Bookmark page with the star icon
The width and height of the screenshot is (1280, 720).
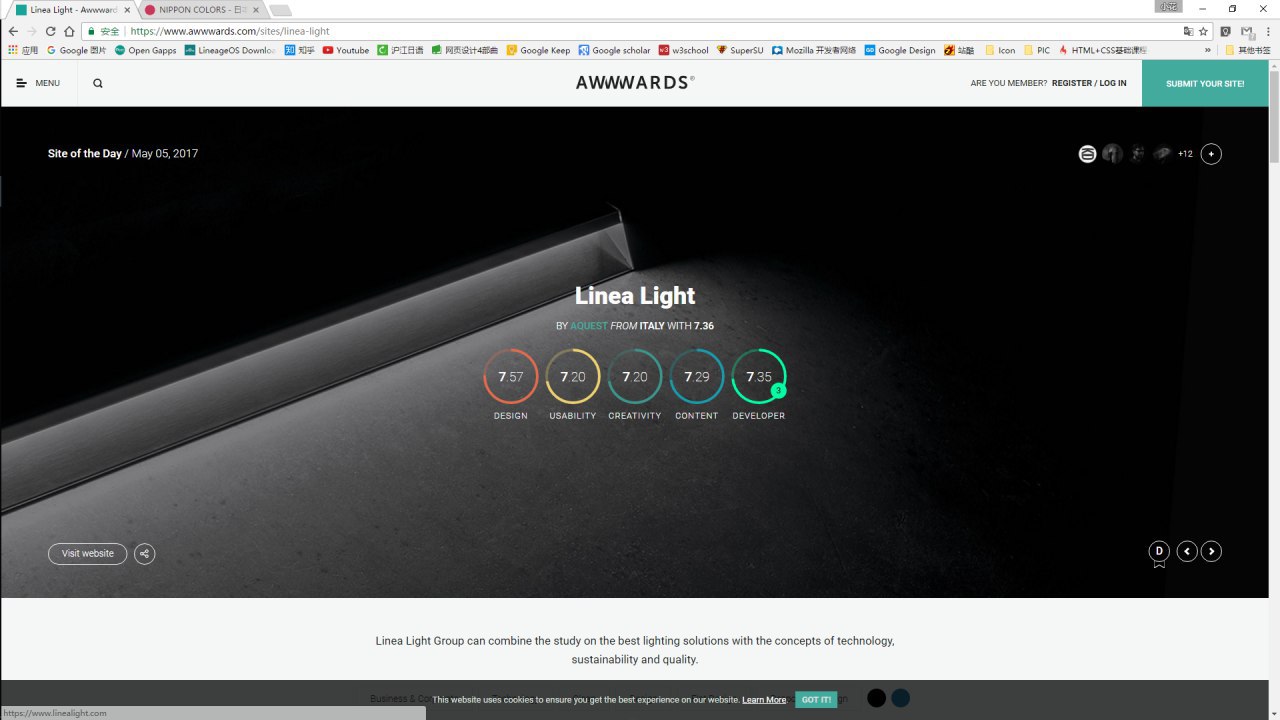(1204, 31)
